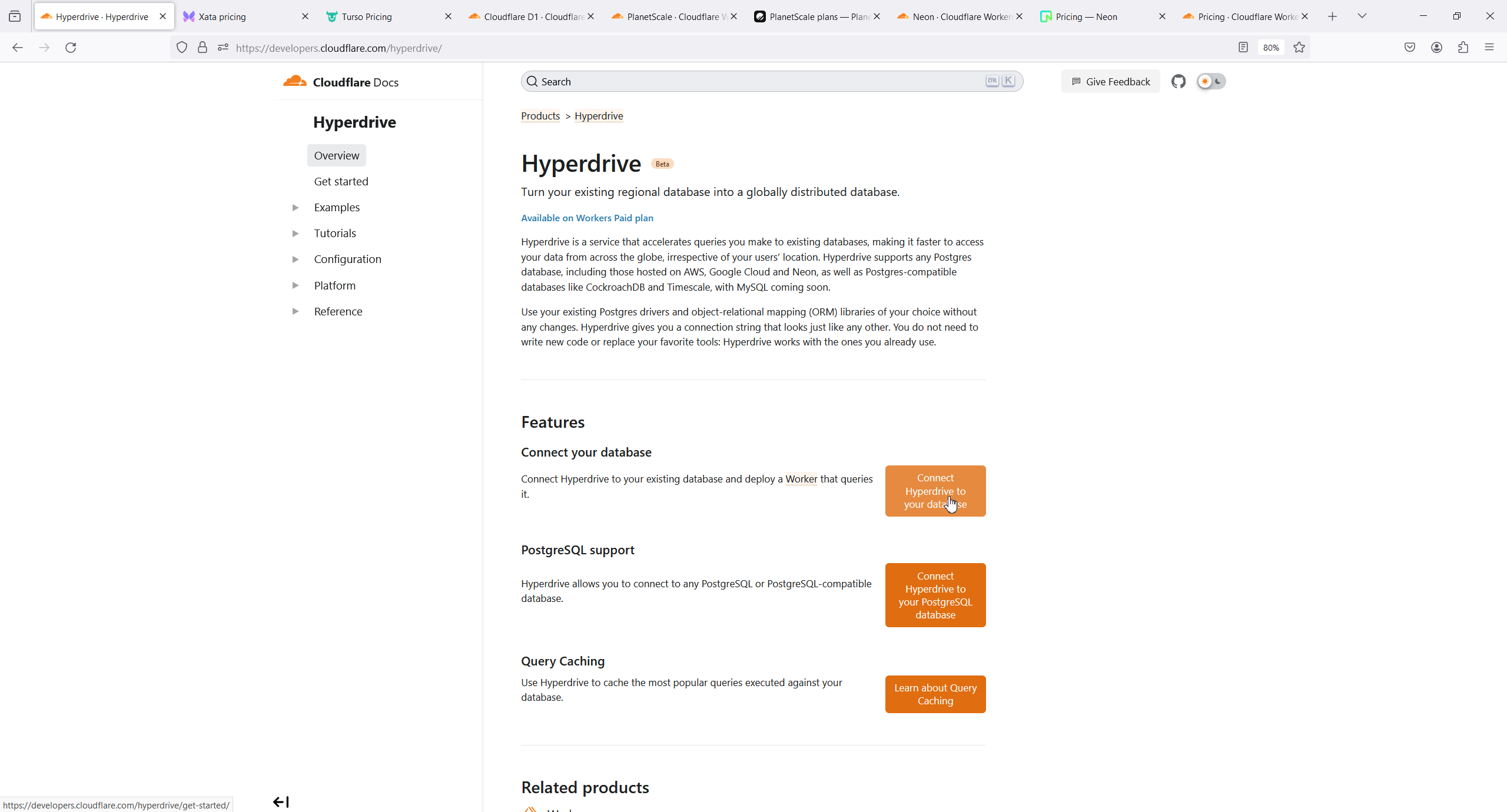This screenshot has height=812, width=1507.
Task: Open Firefox extensions puzzle icon
Action: pyautogui.click(x=1463, y=48)
